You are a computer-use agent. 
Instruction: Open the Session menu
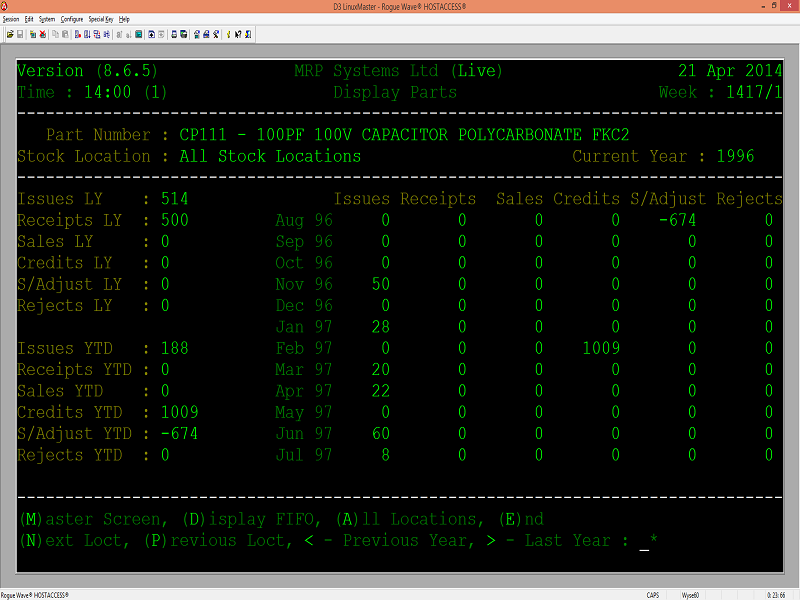(11, 19)
